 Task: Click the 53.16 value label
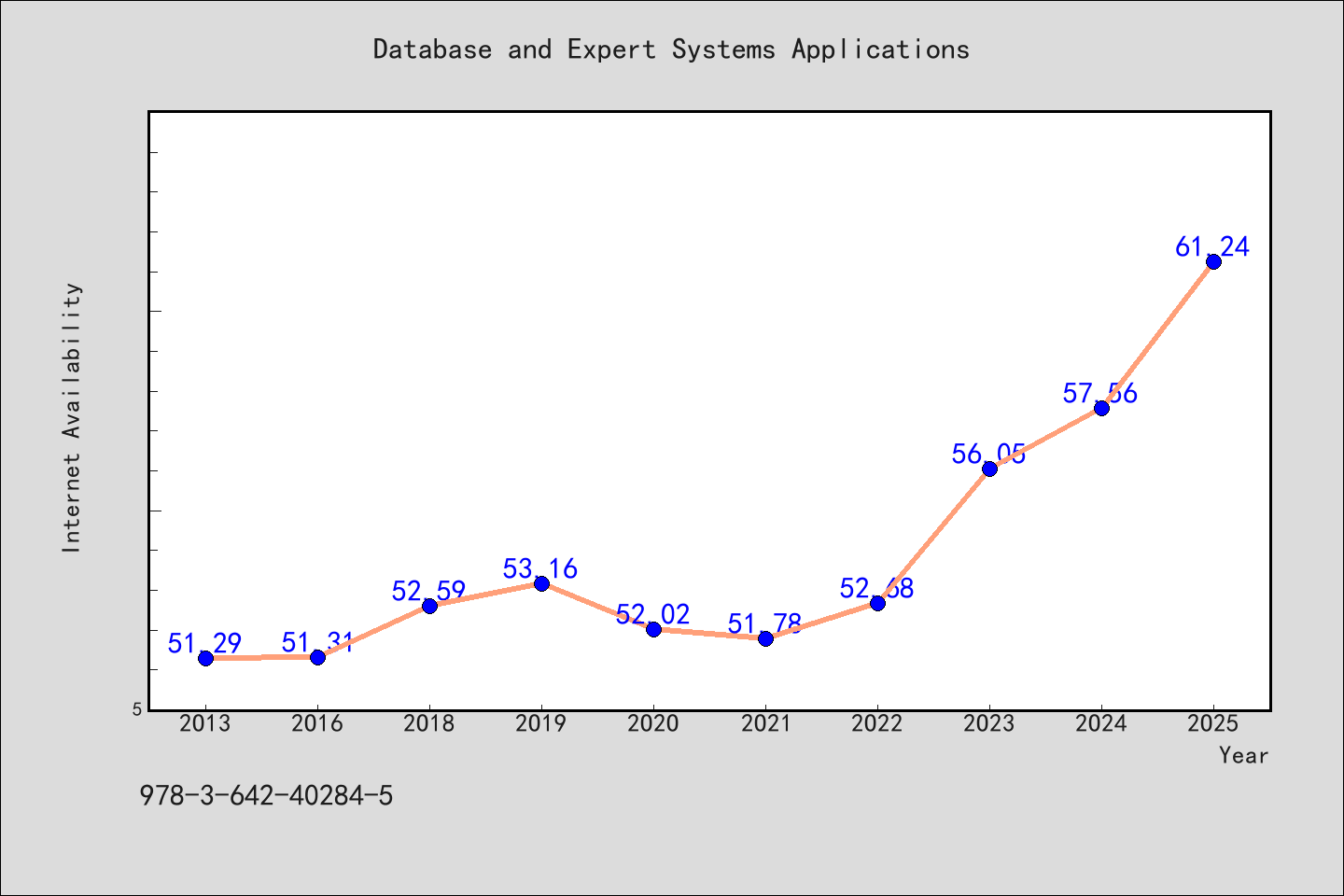(541, 568)
